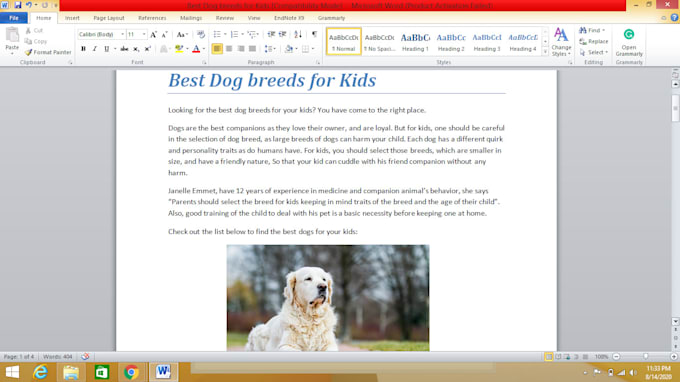Apply subscript formatting
Screen dimensions: 680x382
(x=136, y=49)
